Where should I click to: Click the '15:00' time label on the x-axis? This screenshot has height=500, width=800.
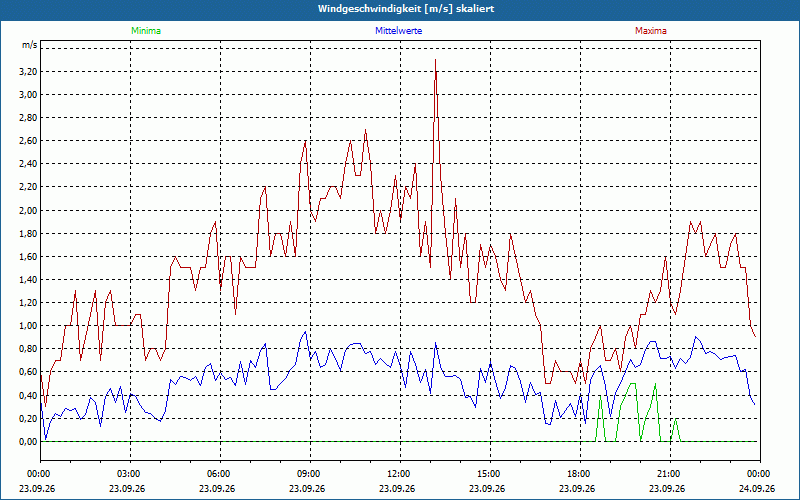point(490,474)
